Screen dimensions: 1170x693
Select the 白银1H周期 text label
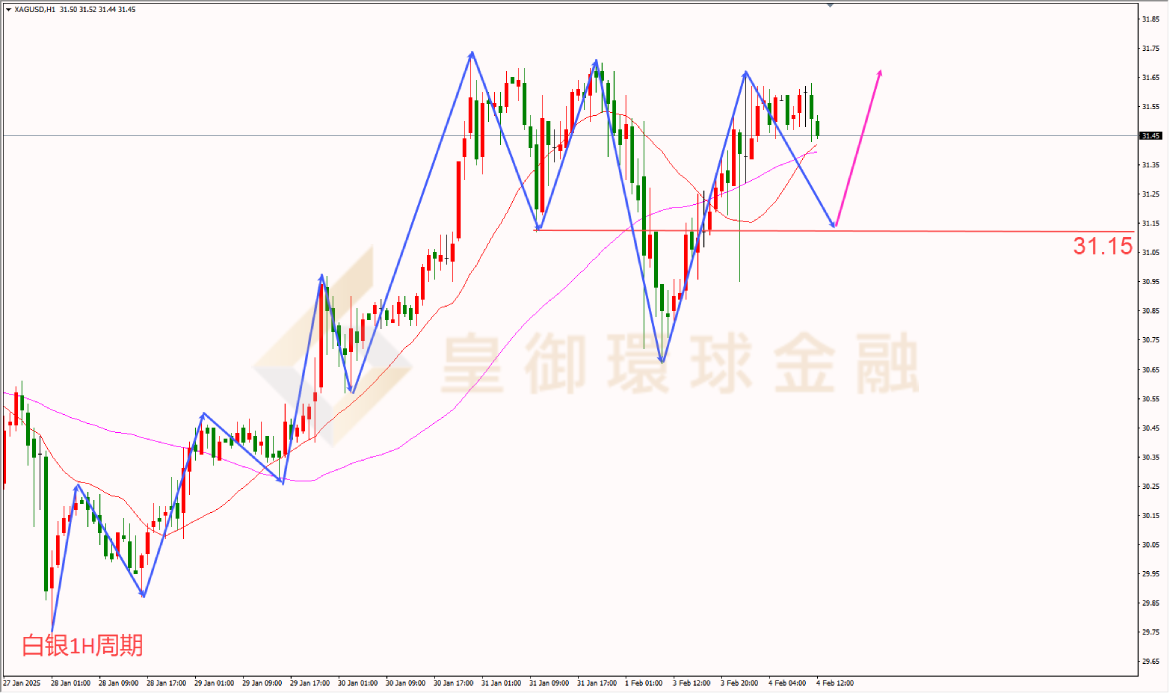(82, 645)
